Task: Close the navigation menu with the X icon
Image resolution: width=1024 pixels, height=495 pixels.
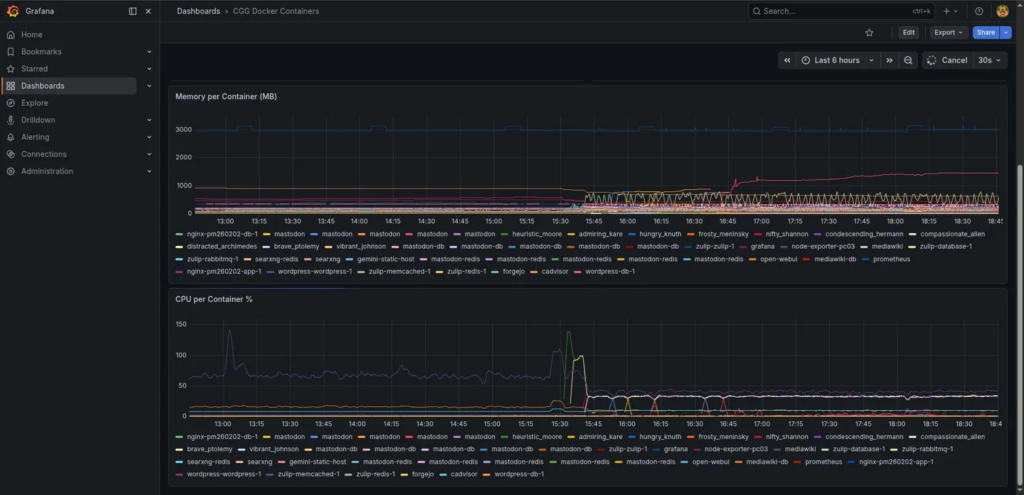Action: 149,11
